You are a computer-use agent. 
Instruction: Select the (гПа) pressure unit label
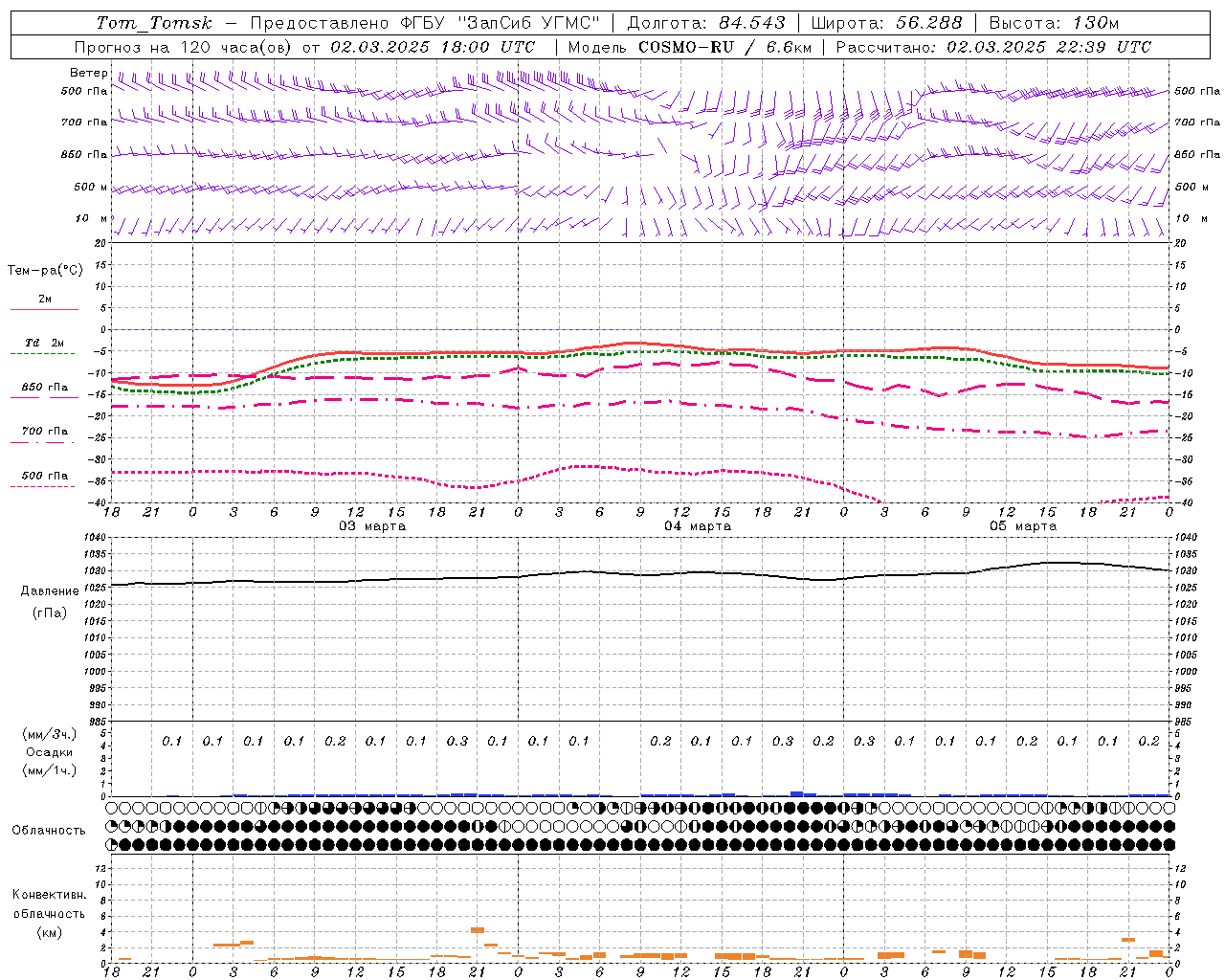coord(50,613)
